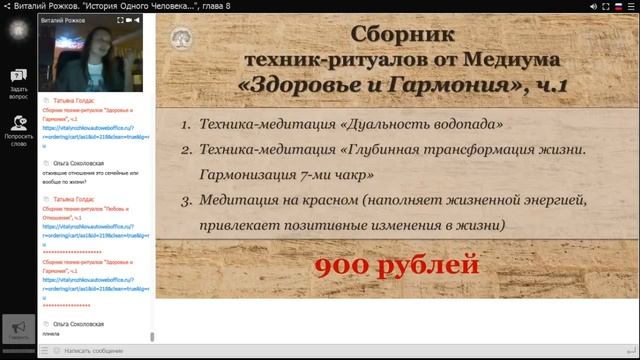Viewport: 640px width, 360px height.
Task: Click the chat scrollbar handle
Action: 152,337
